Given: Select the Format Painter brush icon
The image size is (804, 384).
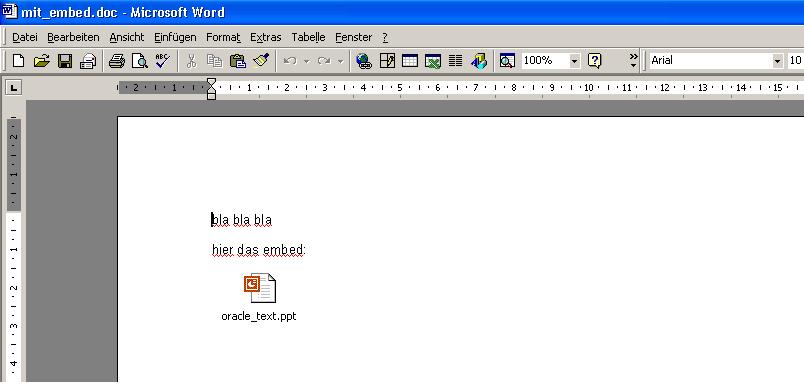Looking at the screenshot, I should coord(262,61).
